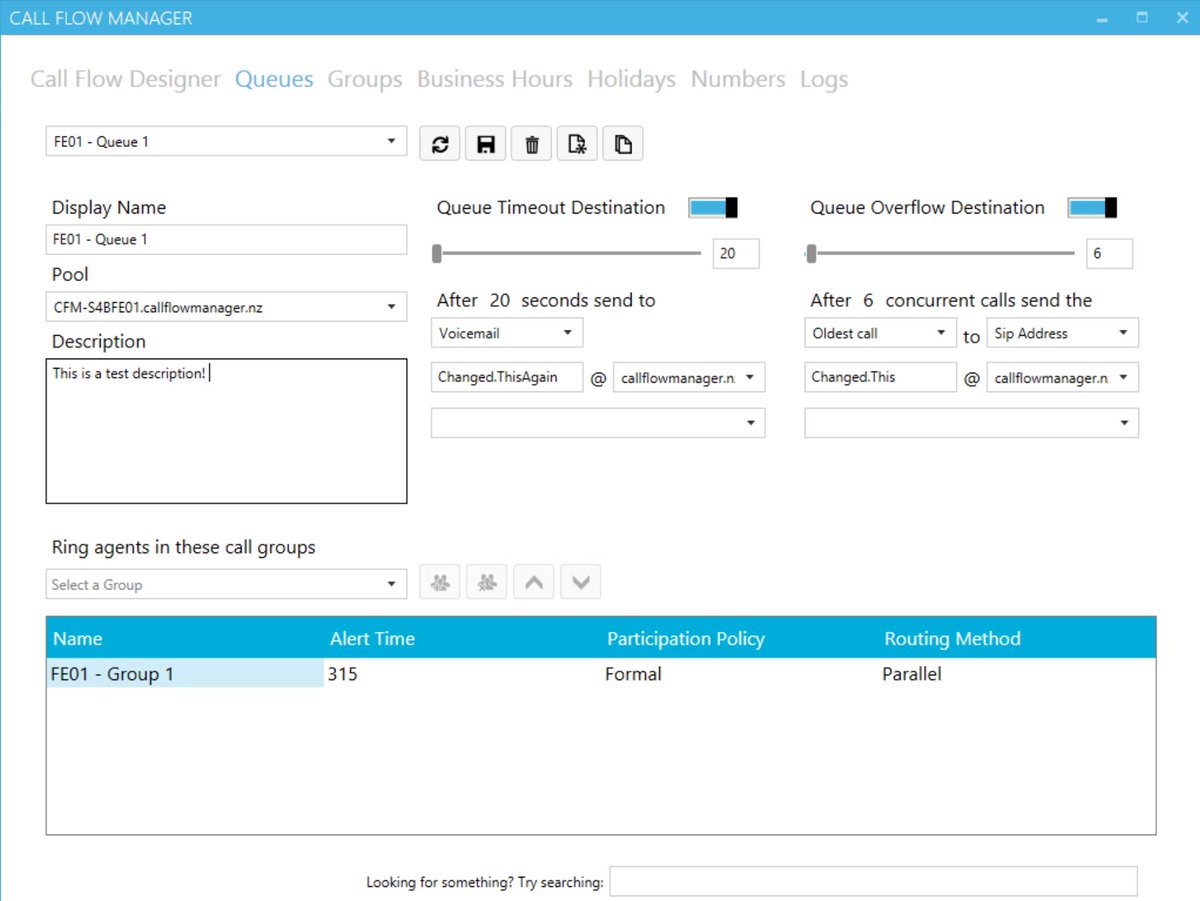Open the Sip Address dropdown
This screenshot has height=901, width=1200.
click(1063, 333)
